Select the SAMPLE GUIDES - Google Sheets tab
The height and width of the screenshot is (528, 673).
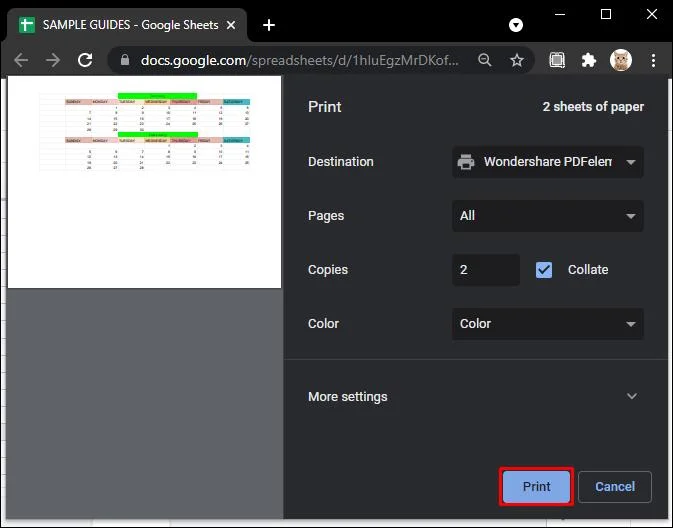[127, 25]
